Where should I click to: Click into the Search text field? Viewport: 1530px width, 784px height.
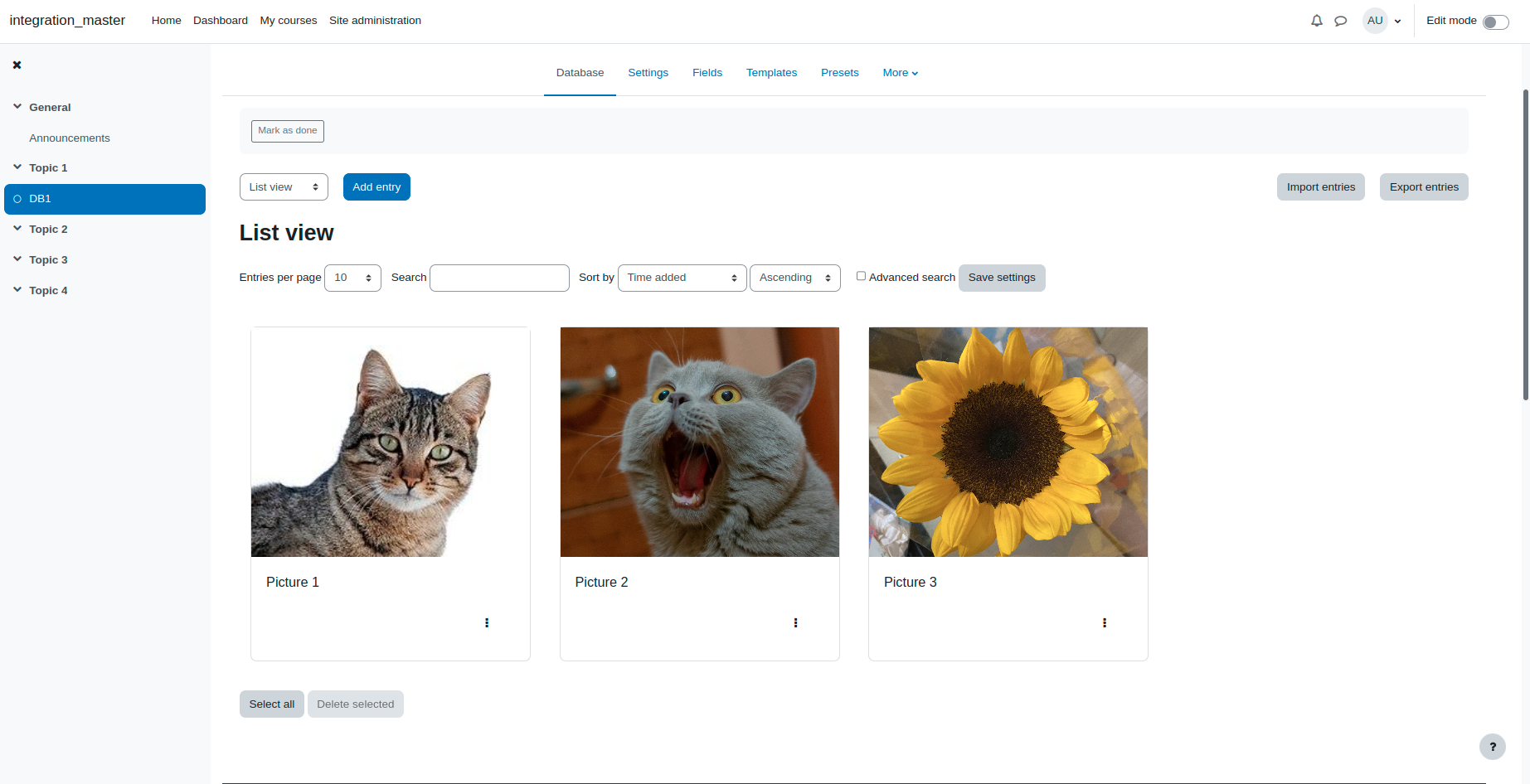coord(499,278)
